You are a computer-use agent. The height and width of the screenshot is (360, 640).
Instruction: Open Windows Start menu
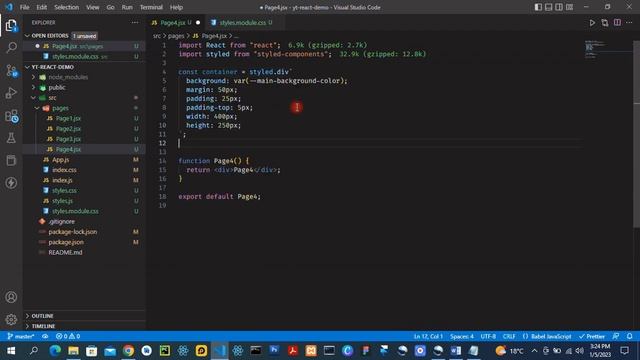click(11, 351)
